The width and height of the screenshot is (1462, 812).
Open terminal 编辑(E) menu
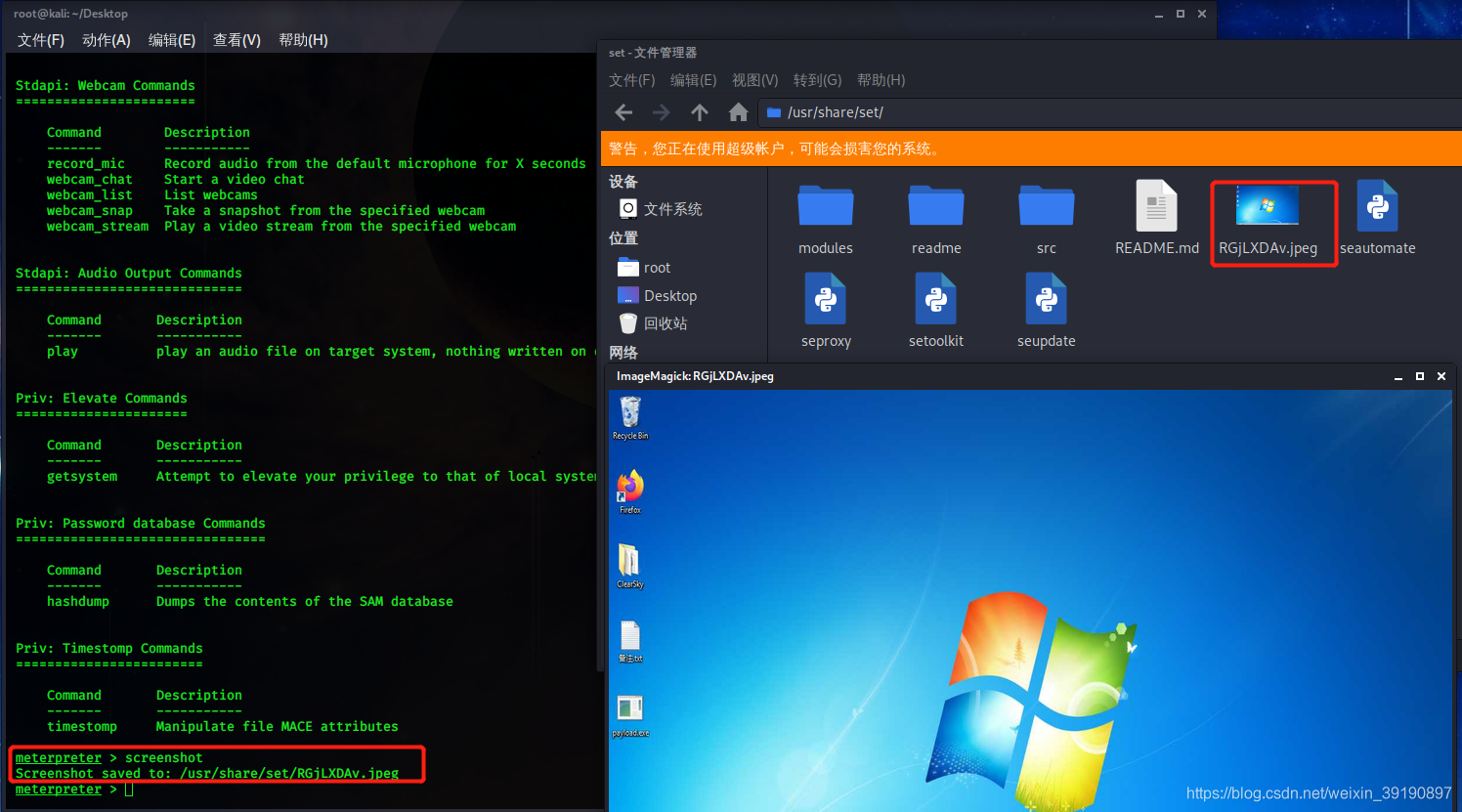point(172,40)
